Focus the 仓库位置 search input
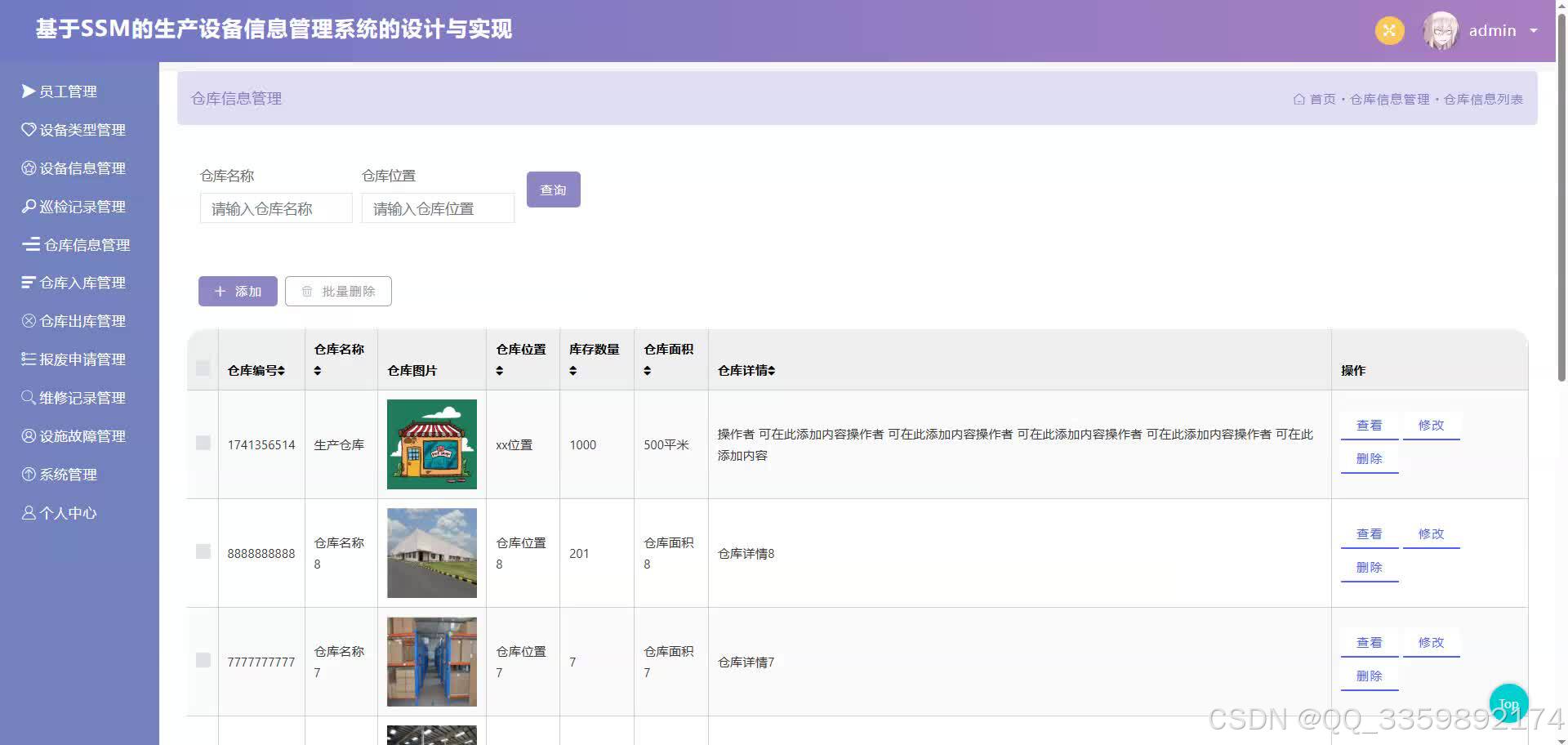The width and height of the screenshot is (1568, 745). click(x=438, y=208)
